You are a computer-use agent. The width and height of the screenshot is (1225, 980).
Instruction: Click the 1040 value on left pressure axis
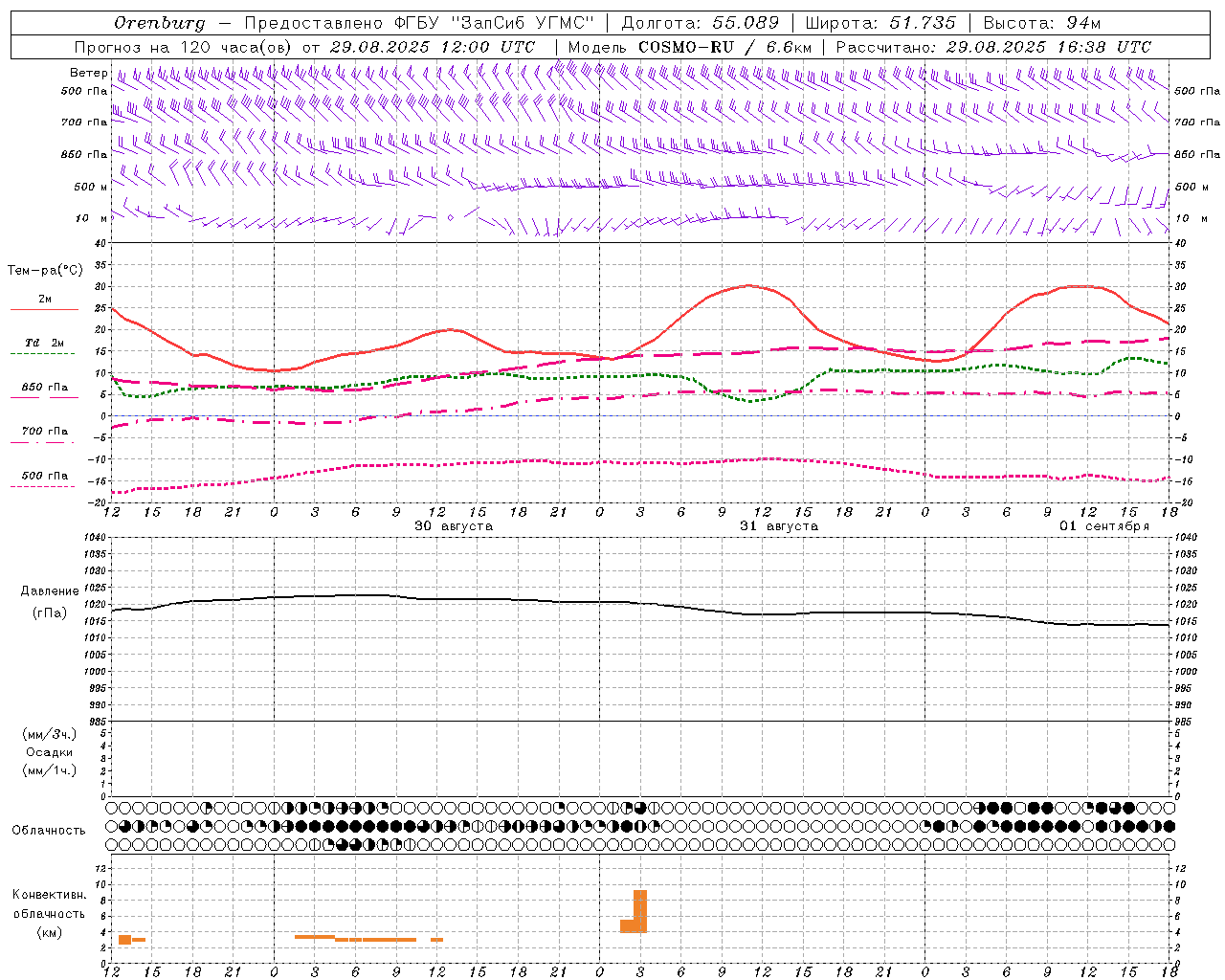tap(96, 537)
